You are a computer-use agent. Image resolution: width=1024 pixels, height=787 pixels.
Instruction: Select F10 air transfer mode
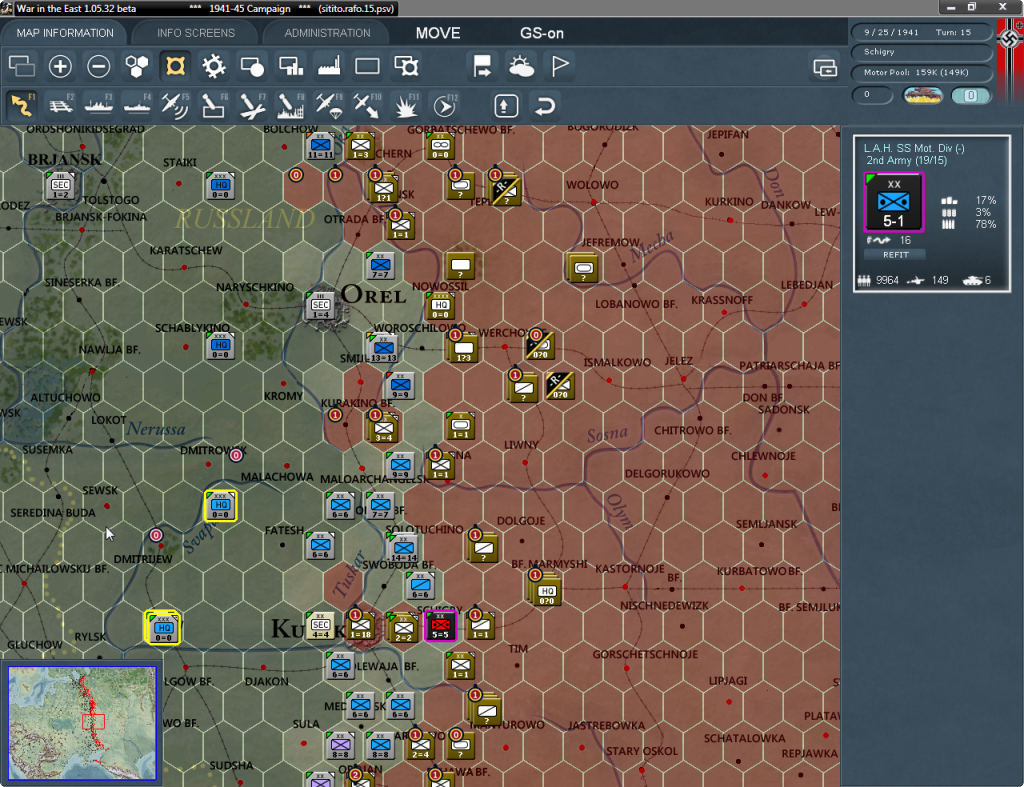click(x=367, y=106)
